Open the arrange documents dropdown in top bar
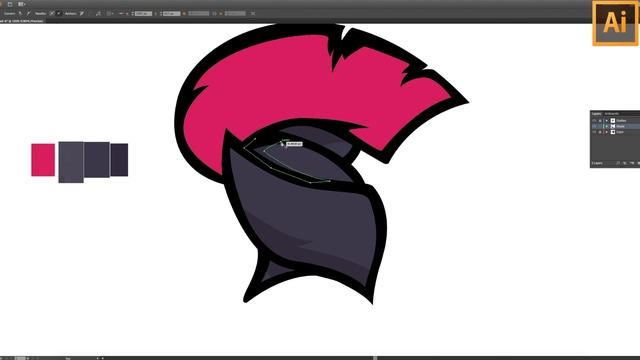 point(22,4)
